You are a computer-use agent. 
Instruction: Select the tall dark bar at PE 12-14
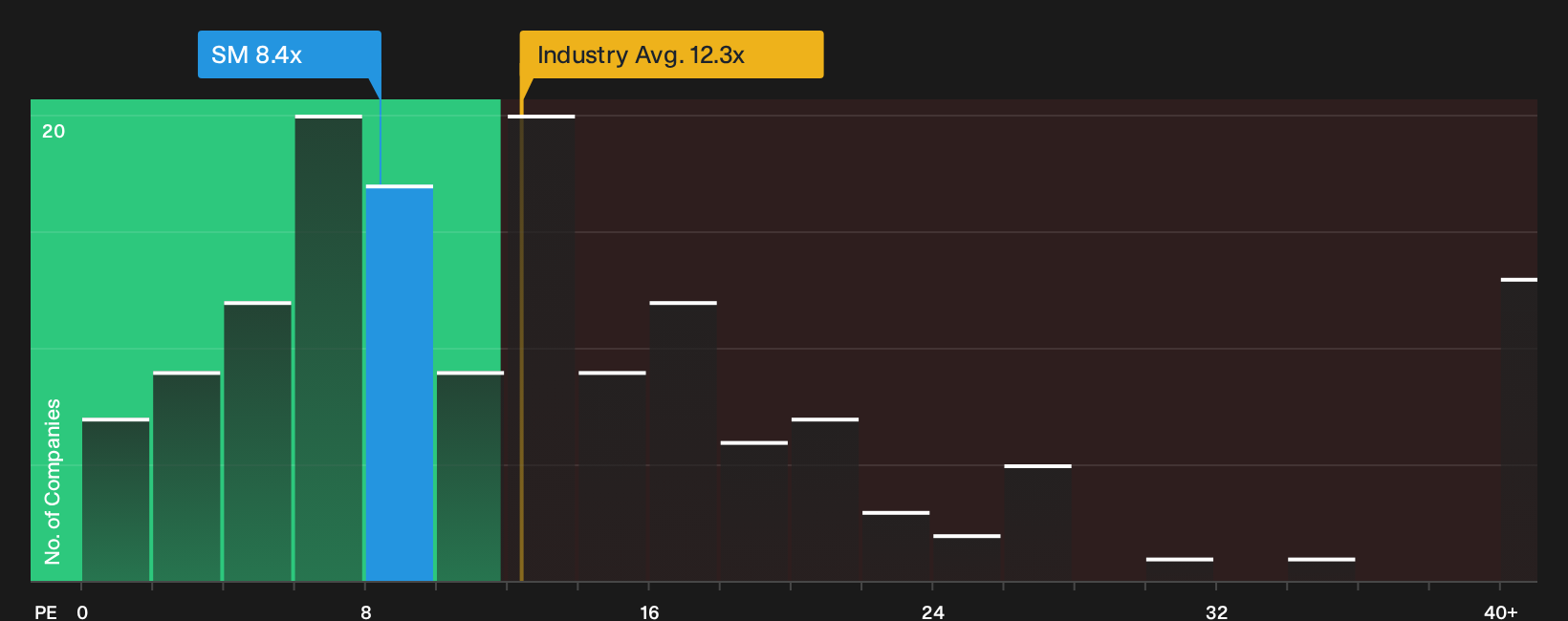coord(541,349)
